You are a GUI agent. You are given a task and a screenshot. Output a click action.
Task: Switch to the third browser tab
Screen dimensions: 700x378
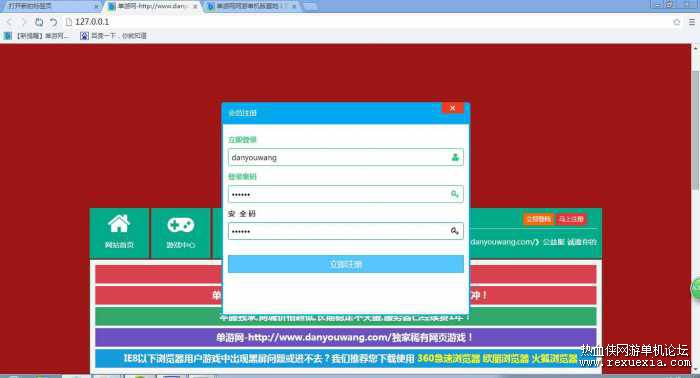point(253,6)
